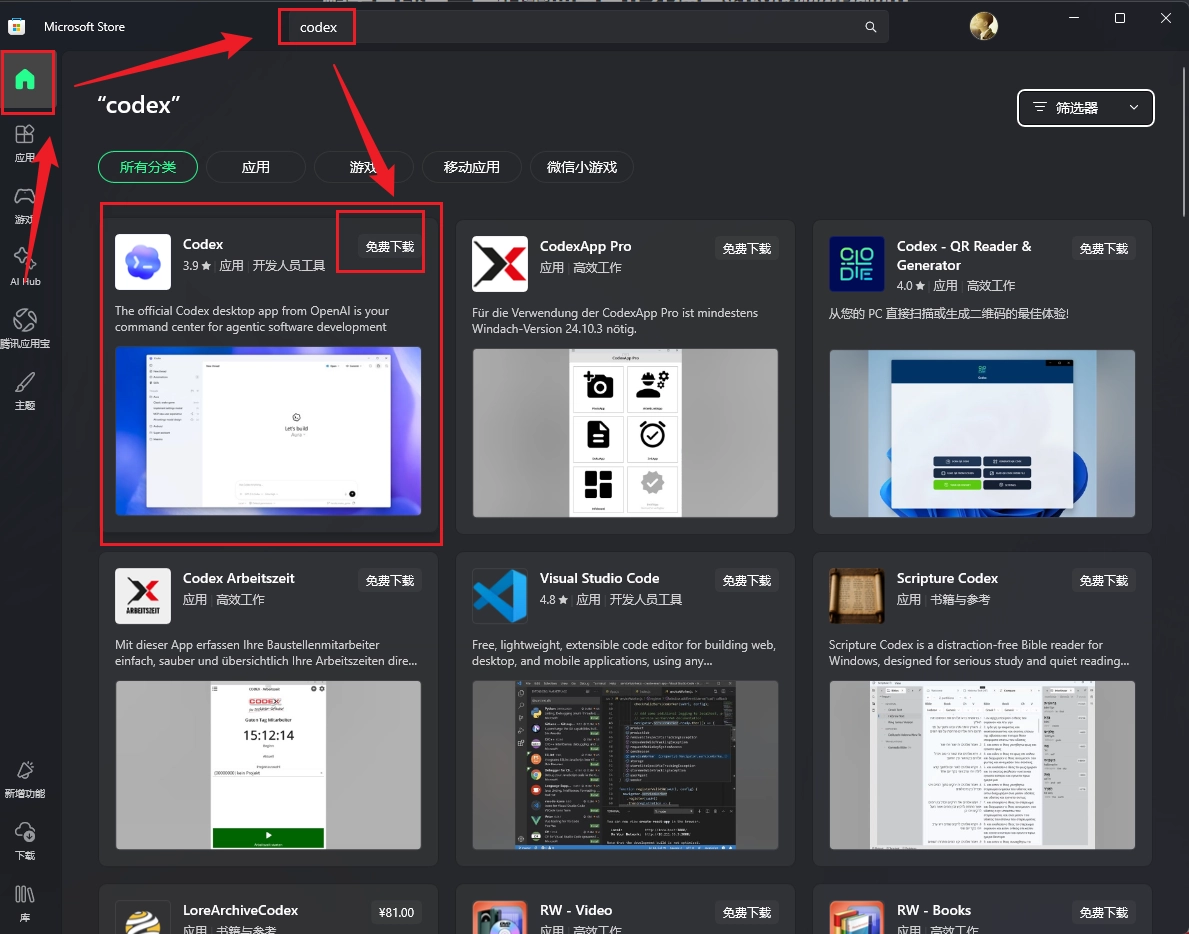
Task: Click 免费下载 for Codex
Action: (x=390, y=246)
